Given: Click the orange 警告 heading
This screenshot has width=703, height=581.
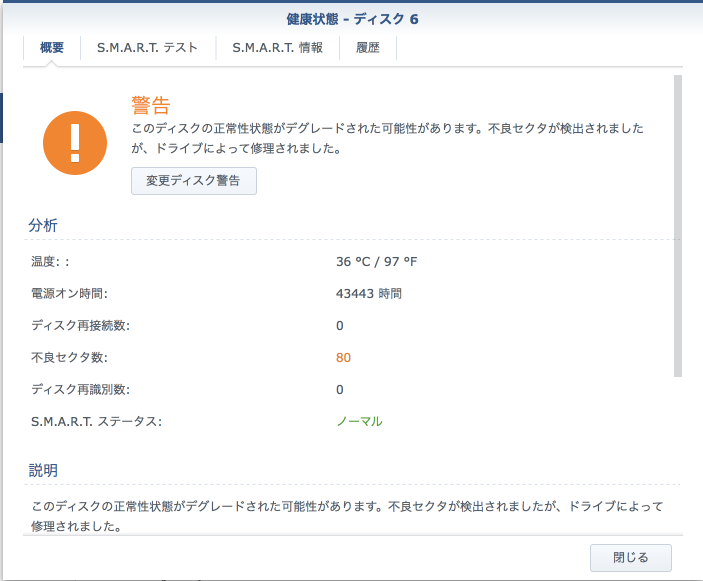Looking at the screenshot, I should (x=151, y=105).
